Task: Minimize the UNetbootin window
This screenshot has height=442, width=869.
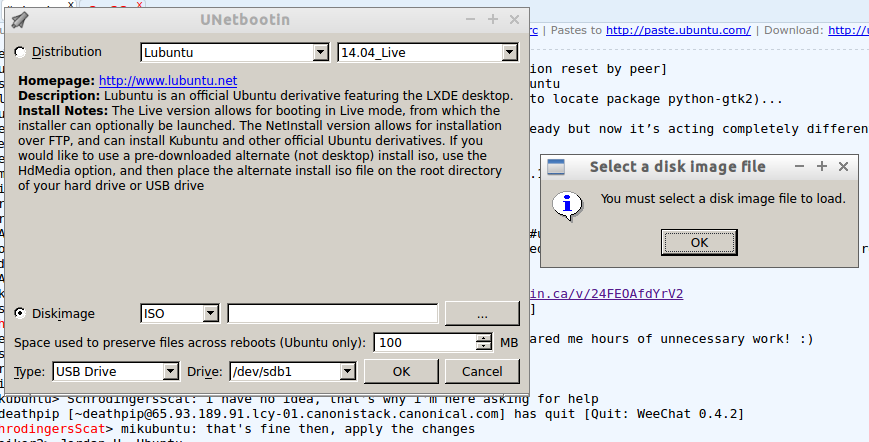Action: (x=471, y=20)
